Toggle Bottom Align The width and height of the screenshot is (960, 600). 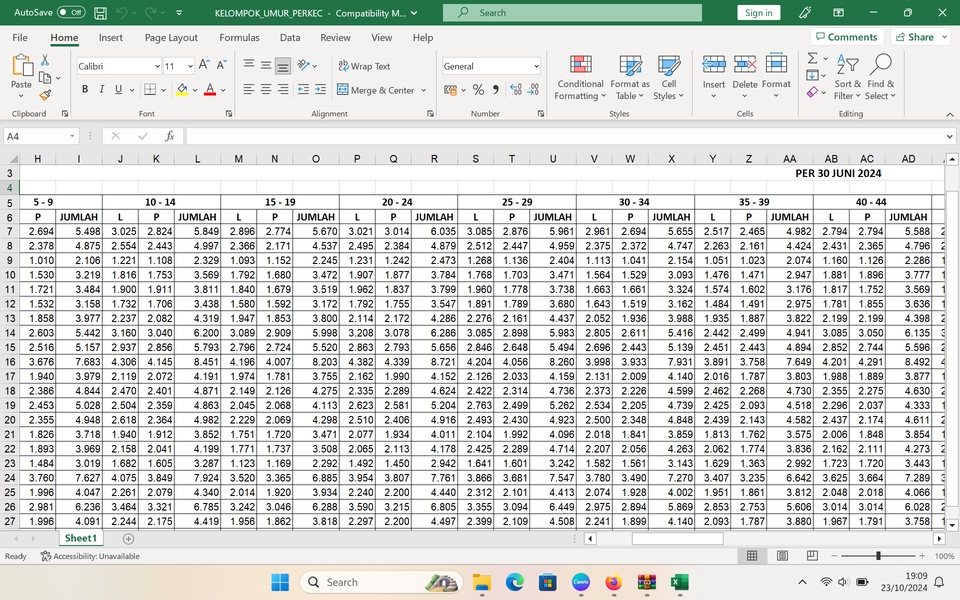pos(283,66)
